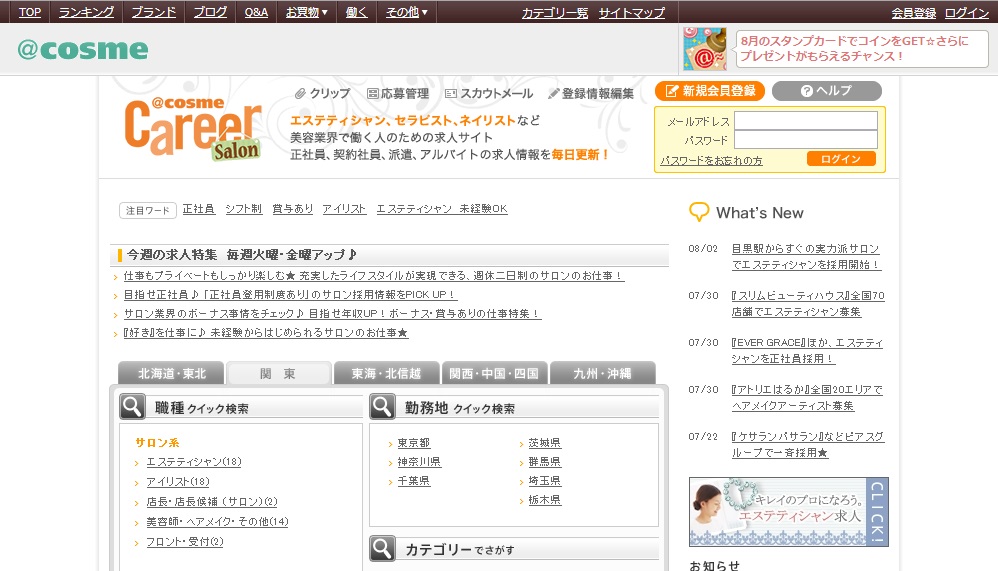Click the magnifier icon beside 勤務地 クイック検索

point(383,406)
